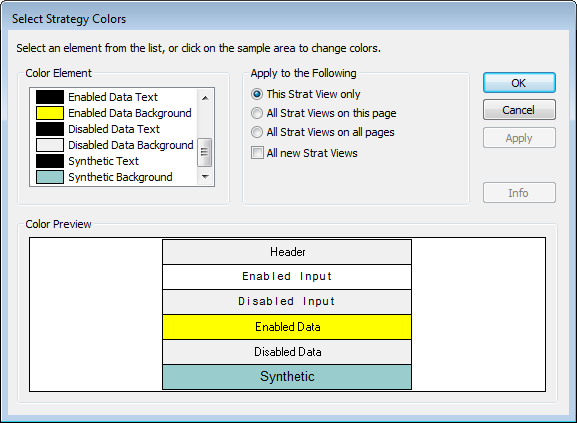Click the Disabled Input preview row
The image size is (577, 423).
pyautogui.click(x=287, y=302)
